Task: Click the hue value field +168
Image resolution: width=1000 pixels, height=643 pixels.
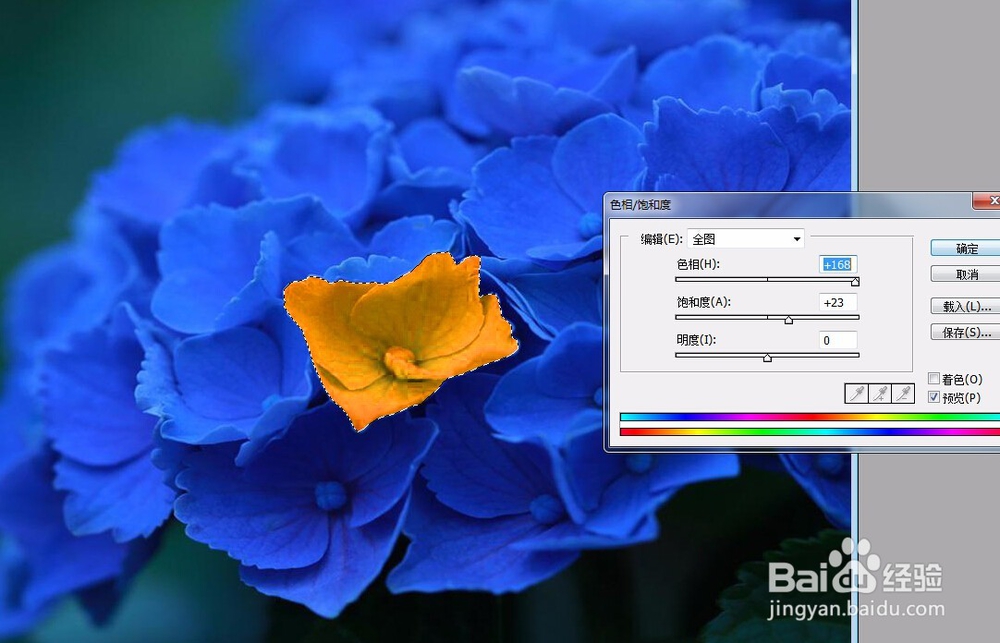Action: click(838, 264)
